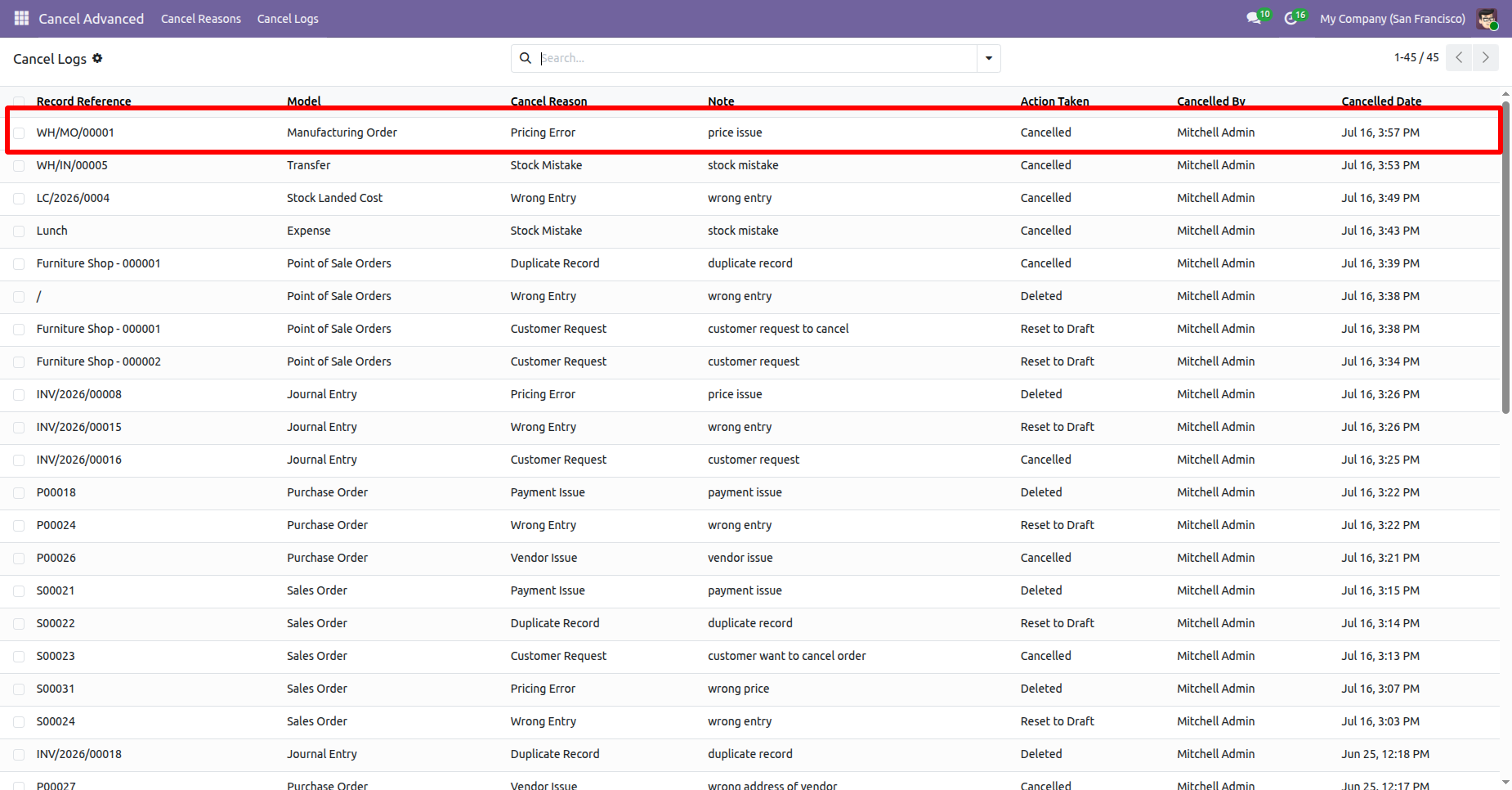
Task: Sort by Note column header
Action: (721, 101)
